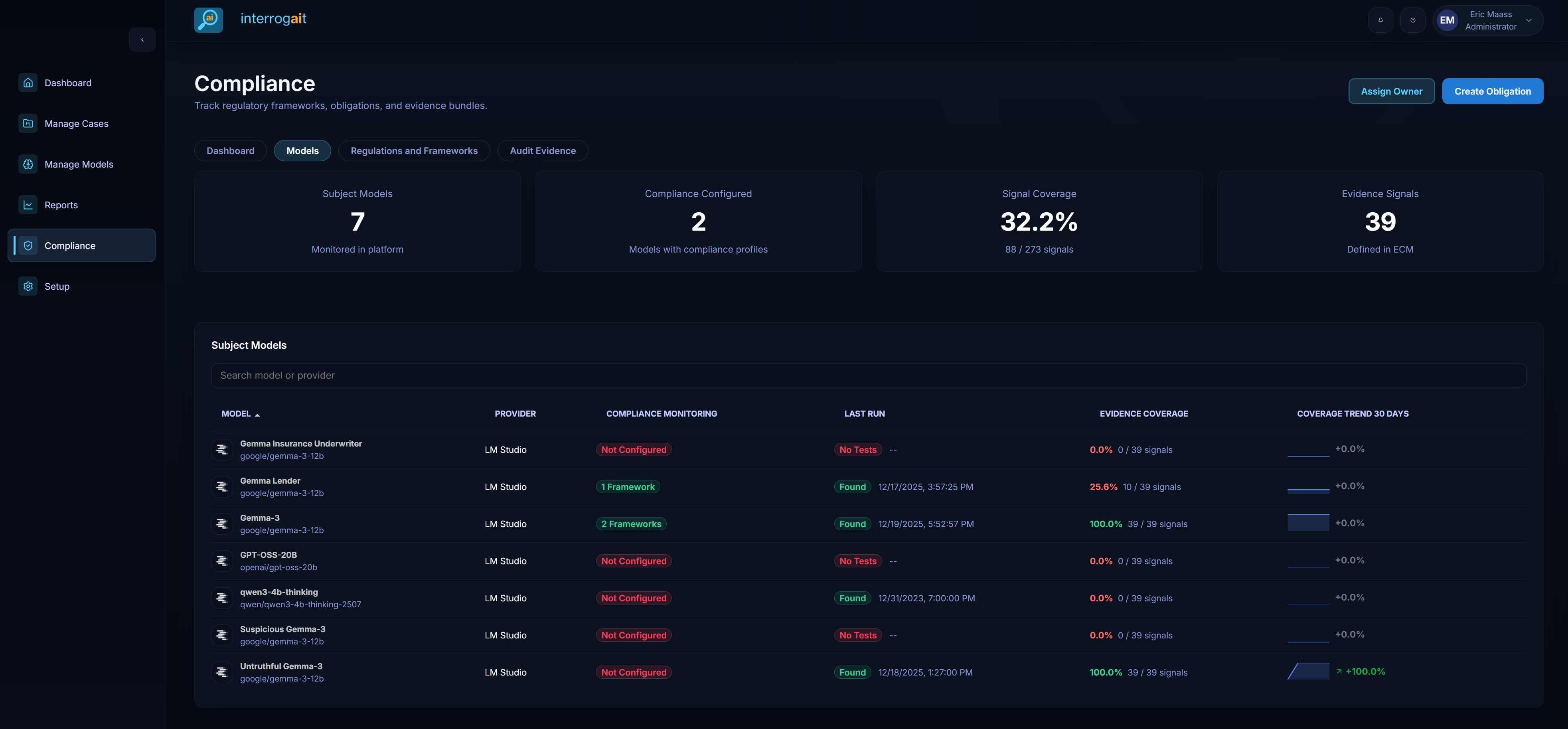Expand the Eric Maass user menu chevron
Image resolution: width=1568 pixels, height=729 pixels.
(1529, 20)
